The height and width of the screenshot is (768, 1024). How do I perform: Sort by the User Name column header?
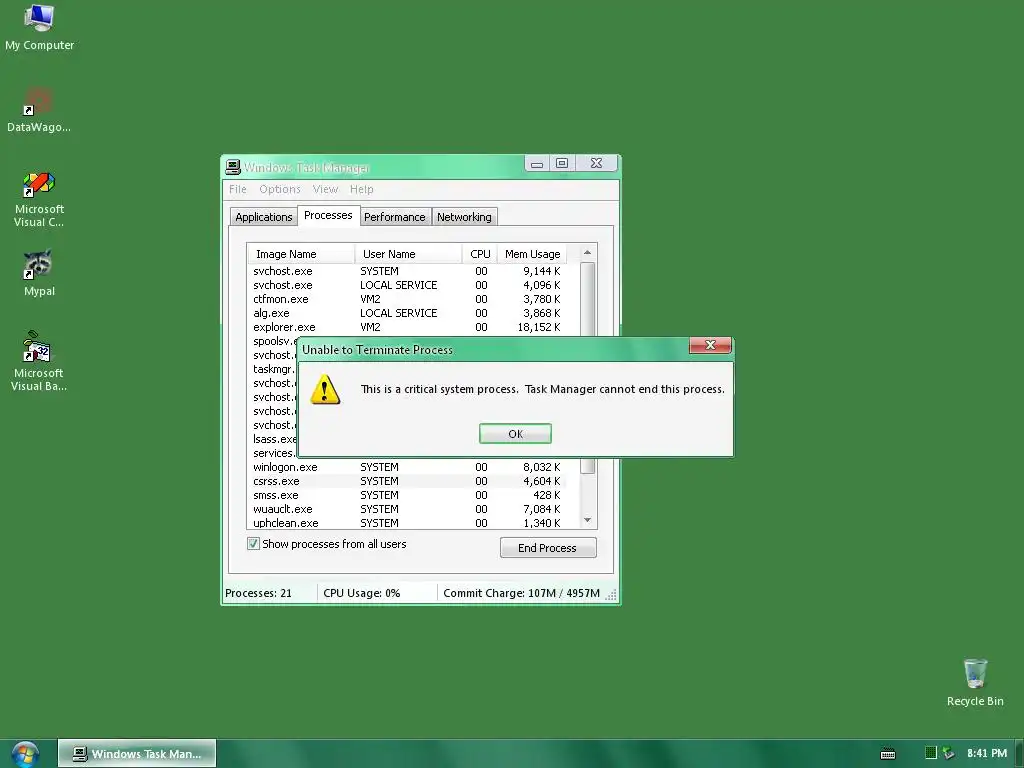point(408,254)
